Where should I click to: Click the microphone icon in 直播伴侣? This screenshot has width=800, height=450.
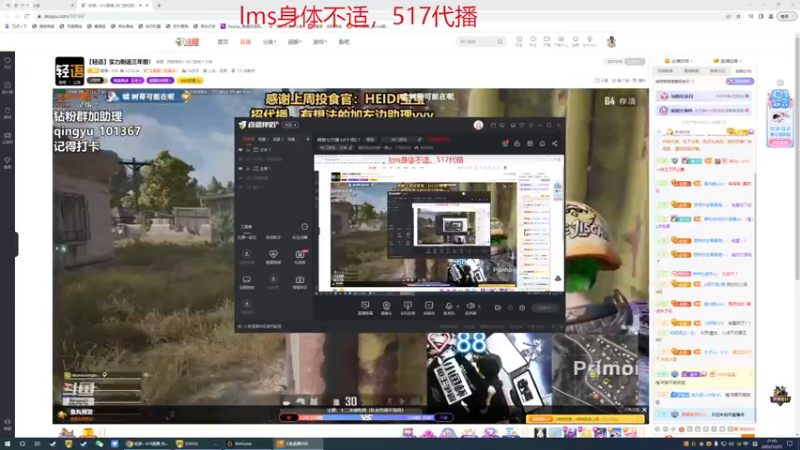click(448, 307)
